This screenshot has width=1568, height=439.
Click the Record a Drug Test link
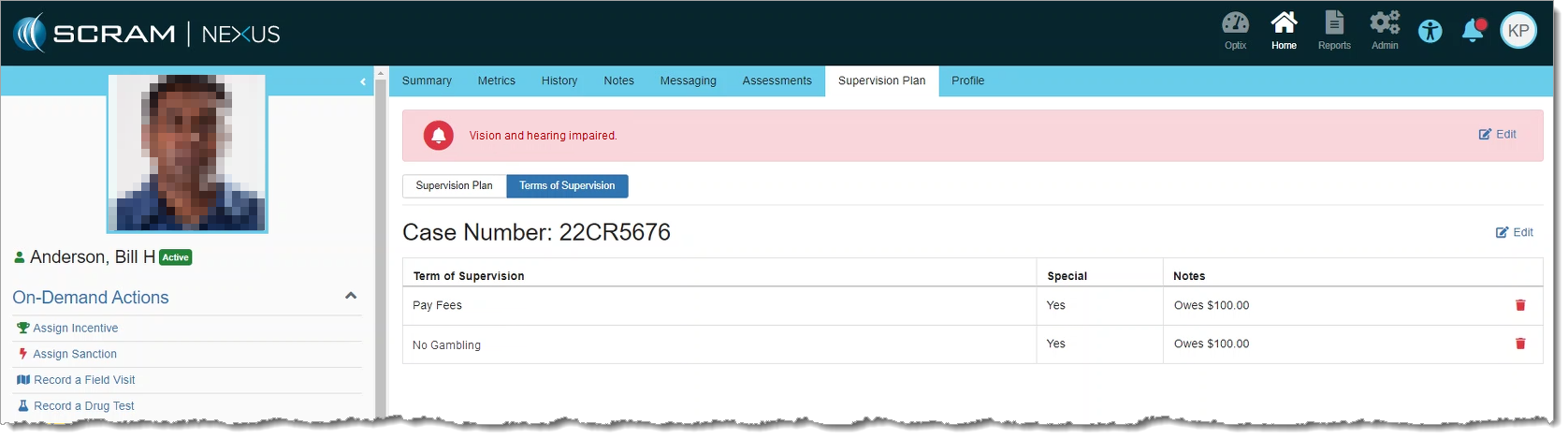pos(83,405)
